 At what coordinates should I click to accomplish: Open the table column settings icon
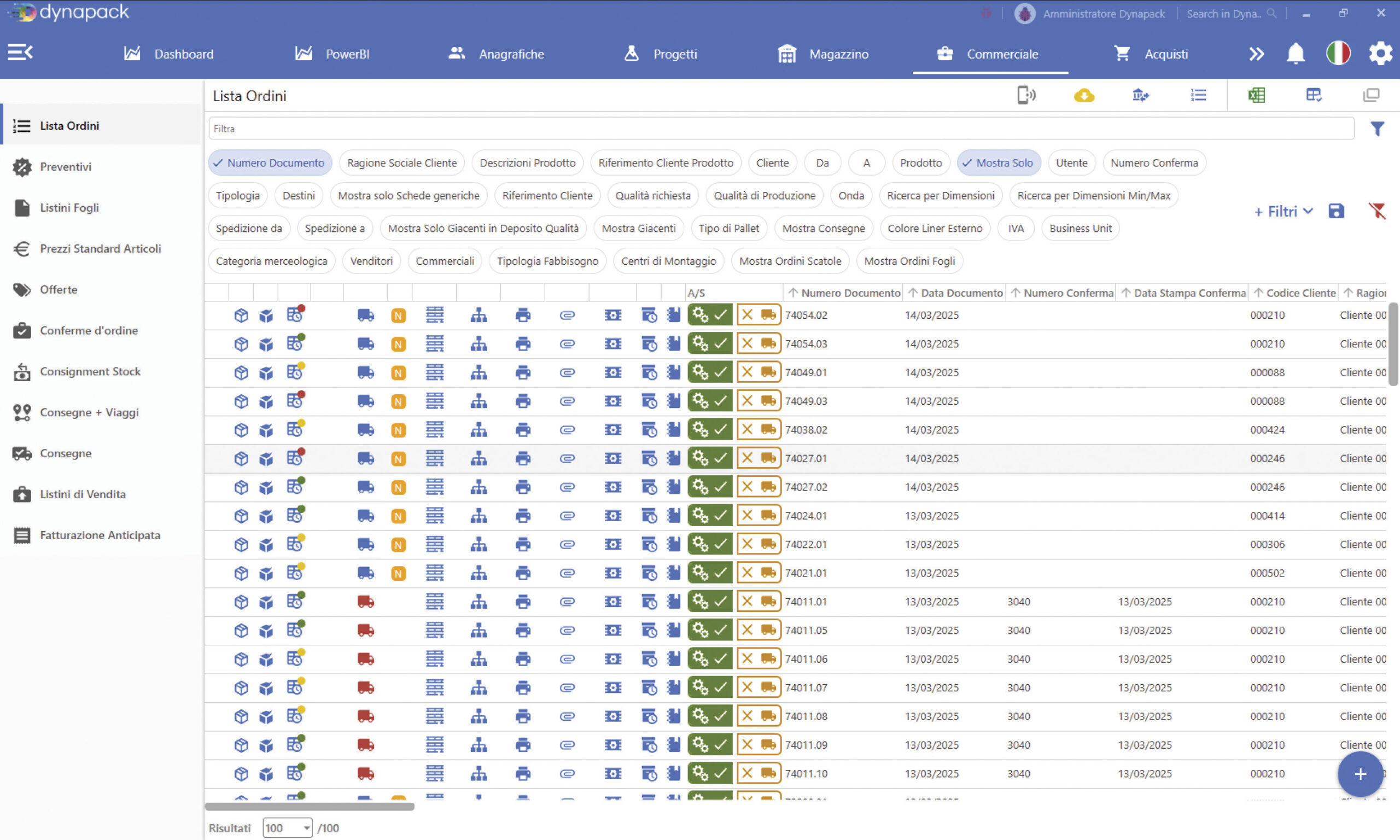(x=1314, y=95)
